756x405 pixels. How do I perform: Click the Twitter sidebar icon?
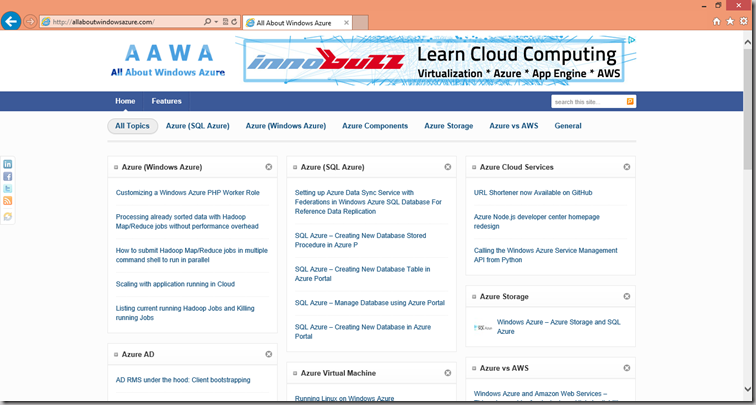8,189
